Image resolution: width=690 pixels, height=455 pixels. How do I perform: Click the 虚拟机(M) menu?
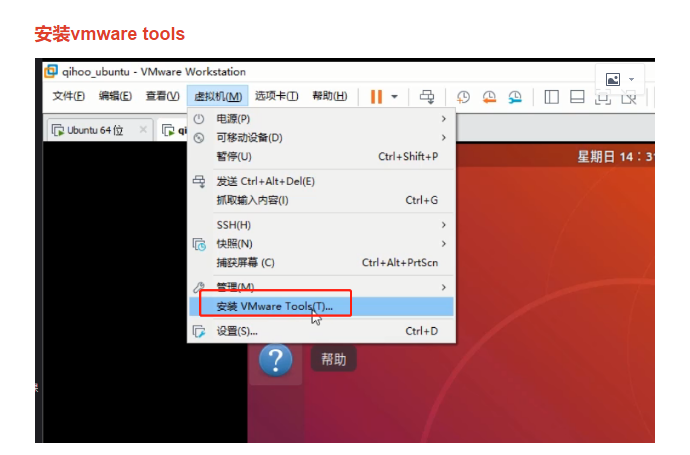click(218, 96)
